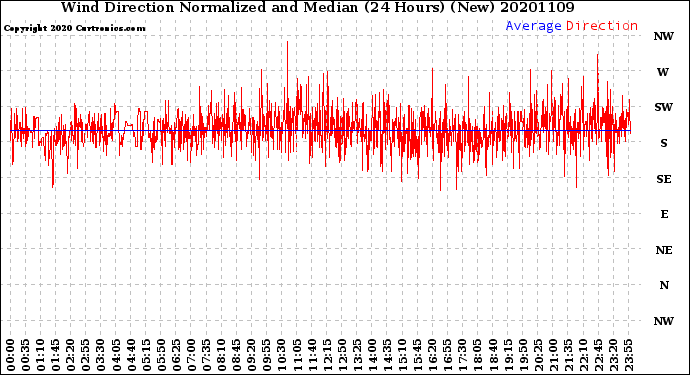Click the 08:45 time label

237,355
